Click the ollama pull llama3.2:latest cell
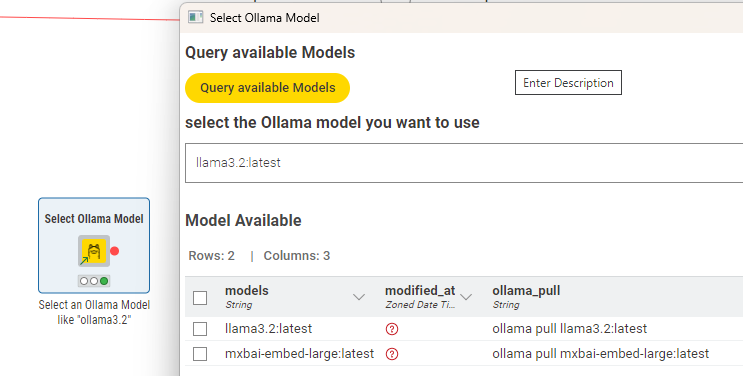The image size is (743, 376). pos(570,329)
